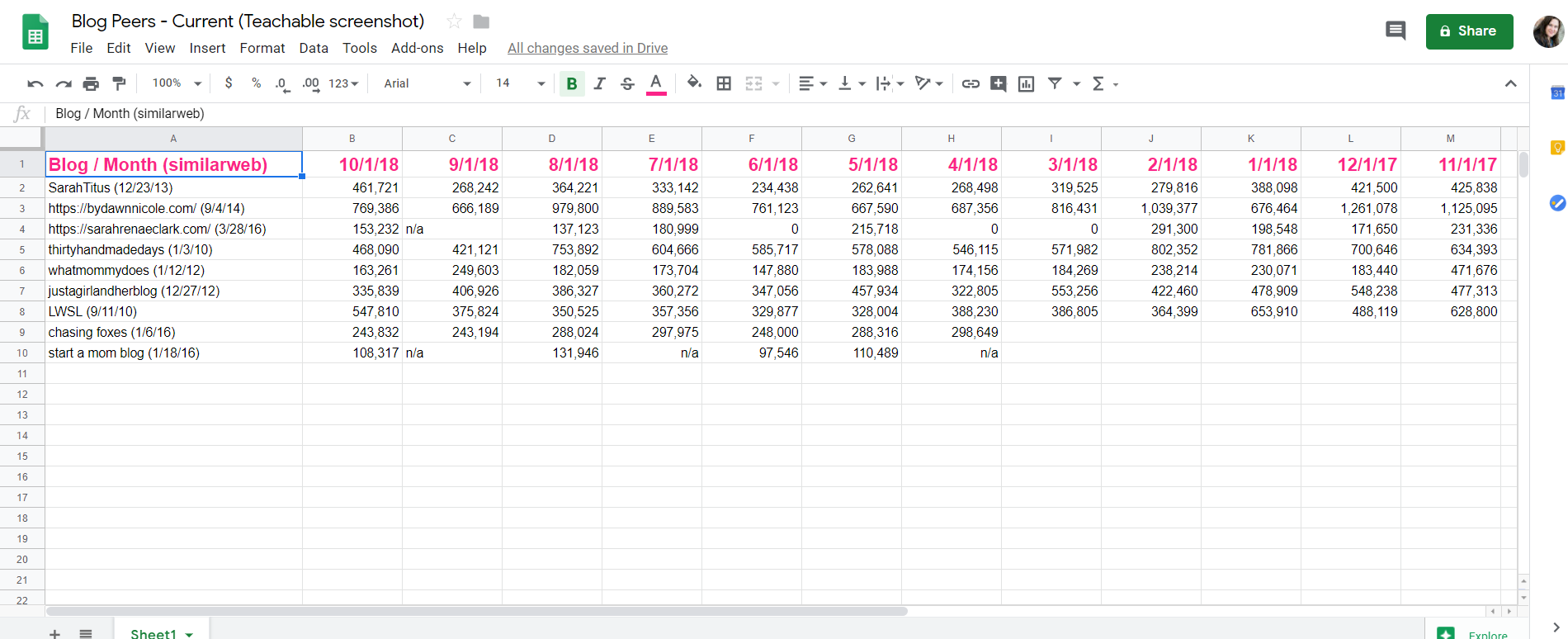
Task: Open the Borders tool
Action: coord(724,83)
